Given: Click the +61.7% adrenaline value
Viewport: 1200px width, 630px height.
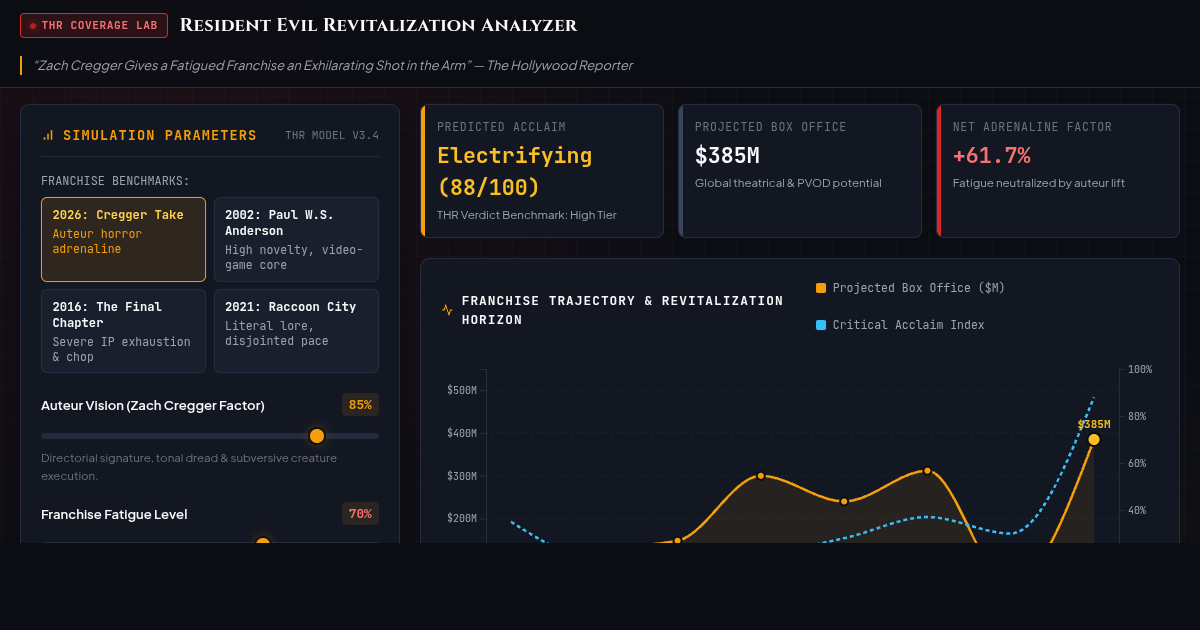Looking at the screenshot, I should pos(991,156).
